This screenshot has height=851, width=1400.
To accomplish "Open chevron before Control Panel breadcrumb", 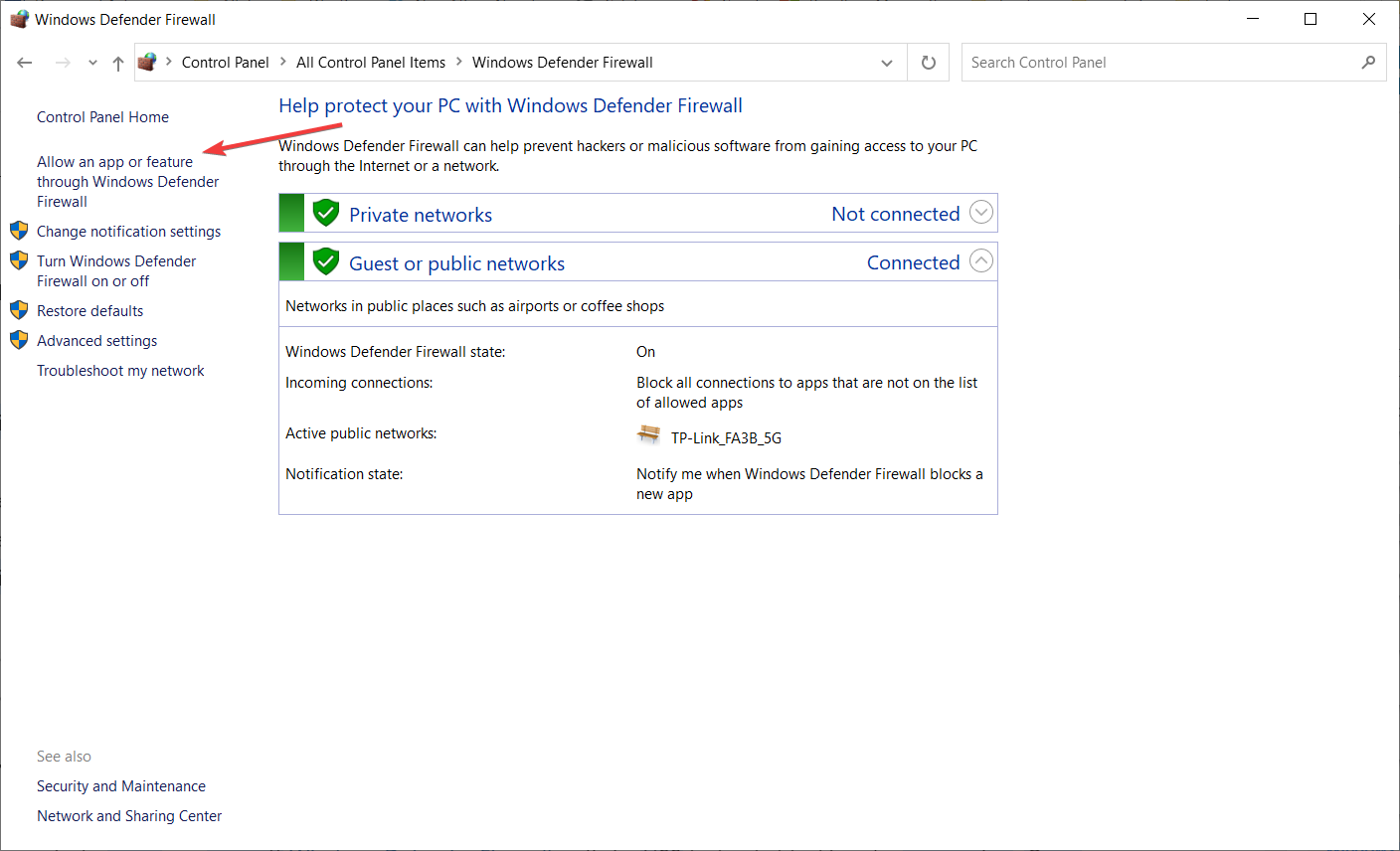I will click(169, 62).
